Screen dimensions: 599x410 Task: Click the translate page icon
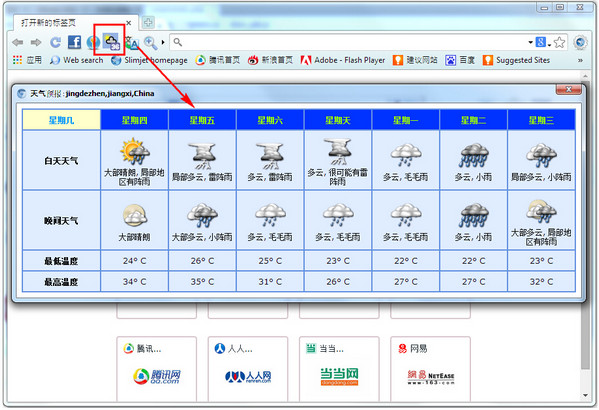pyautogui.click(x=132, y=43)
